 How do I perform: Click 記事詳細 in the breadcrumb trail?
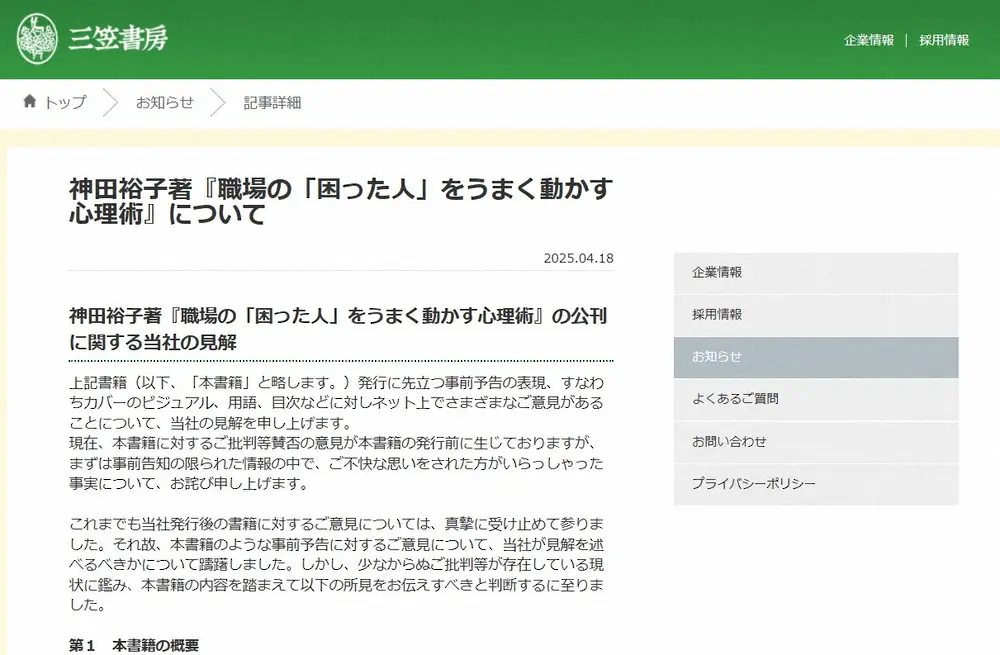coord(271,101)
